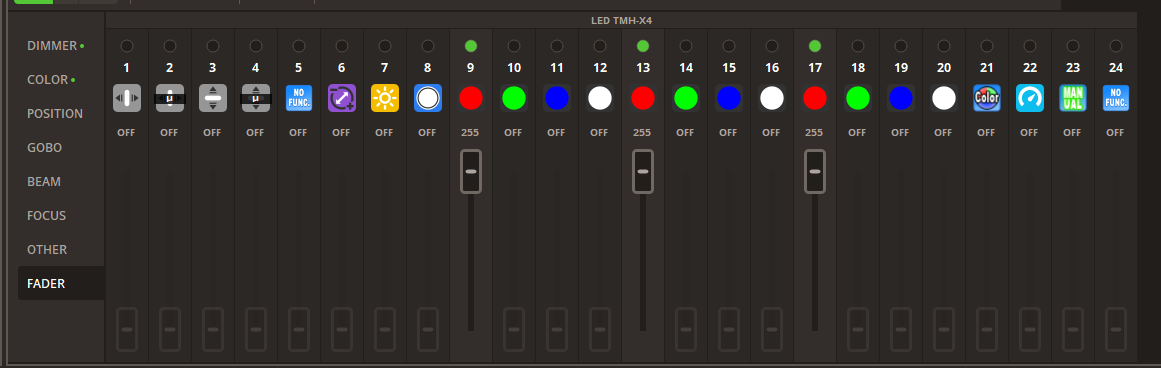
Task: Enable the indicator above channel 21
Action: (x=986, y=46)
